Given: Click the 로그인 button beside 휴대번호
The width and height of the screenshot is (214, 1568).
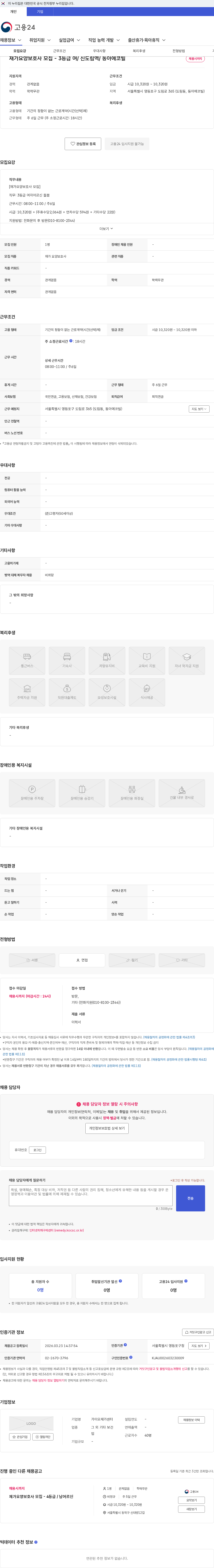Looking at the screenshot, I should coord(38,1150).
